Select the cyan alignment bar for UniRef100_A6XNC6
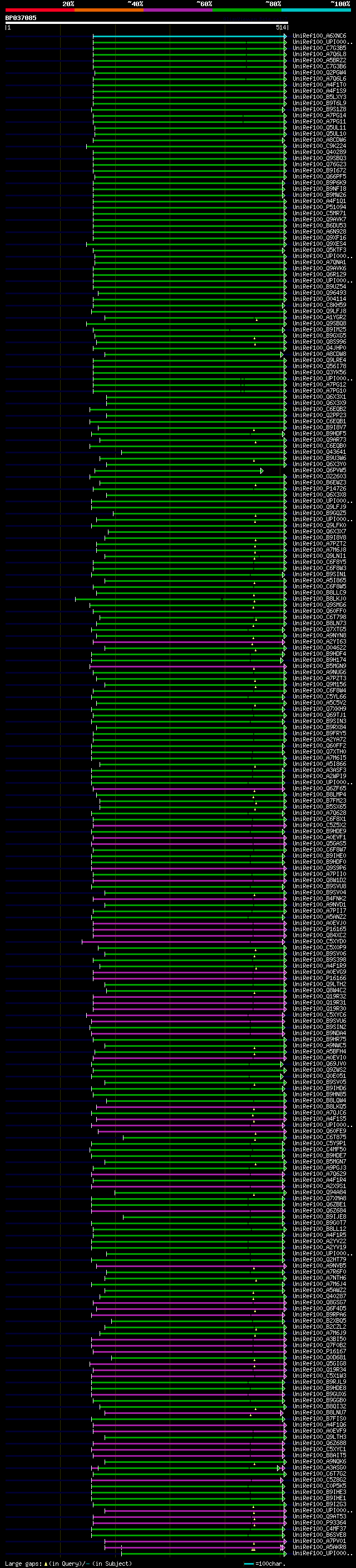 point(189,36)
